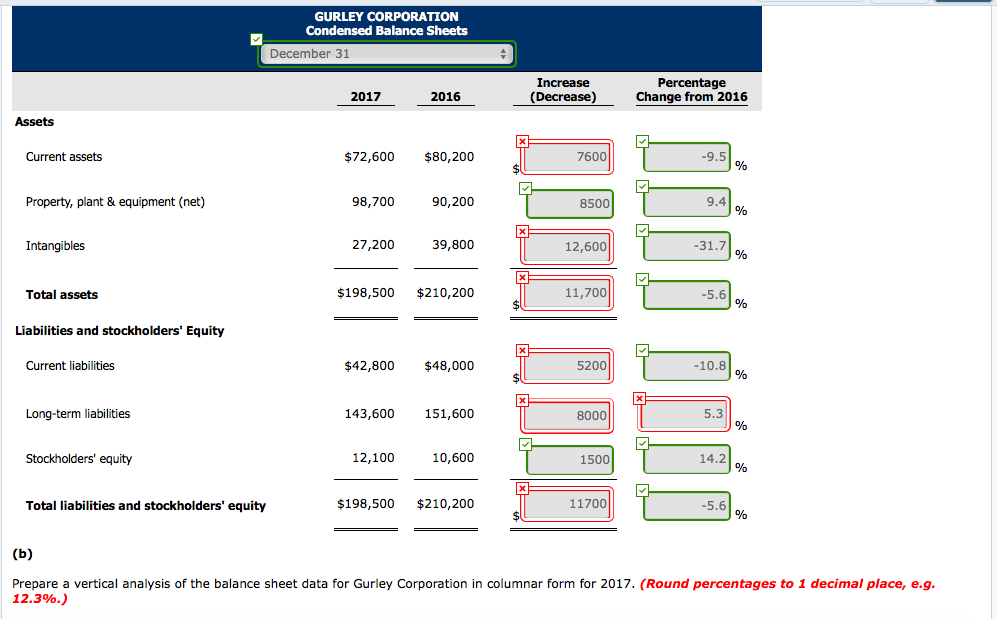Screen dimensions: 997x619
Task: Click the red X above the Total assets 11,700 field
Action: tap(522, 276)
